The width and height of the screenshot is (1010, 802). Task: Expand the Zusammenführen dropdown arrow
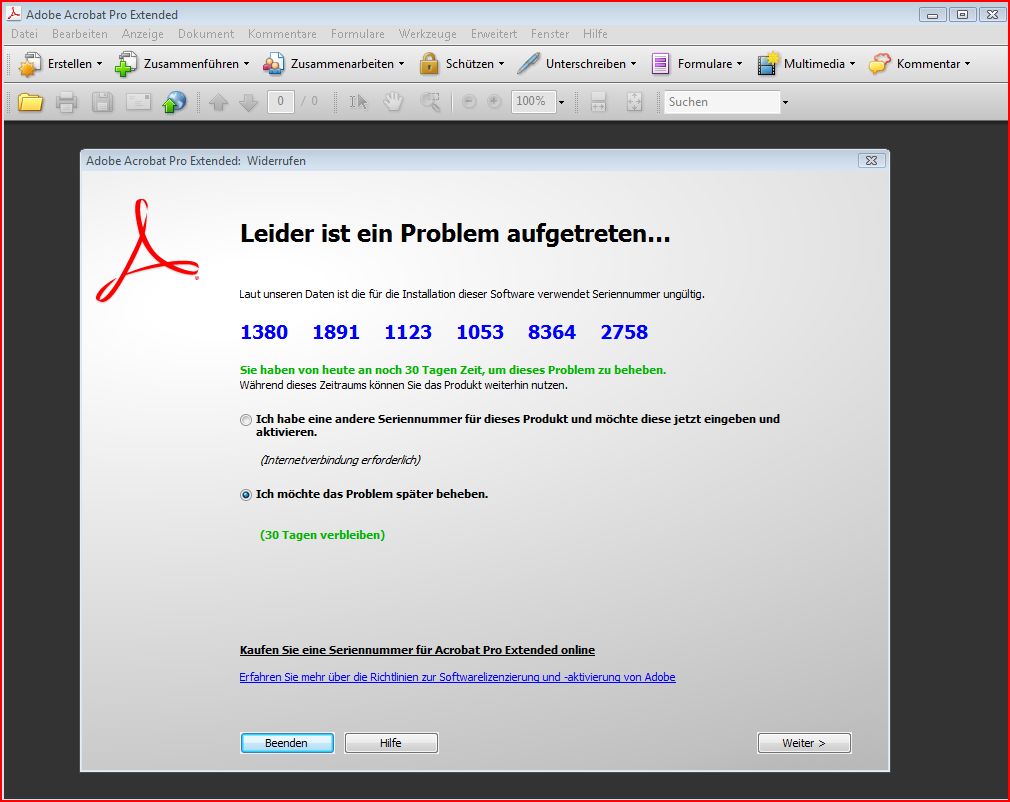pyautogui.click(x=246, y=64)
